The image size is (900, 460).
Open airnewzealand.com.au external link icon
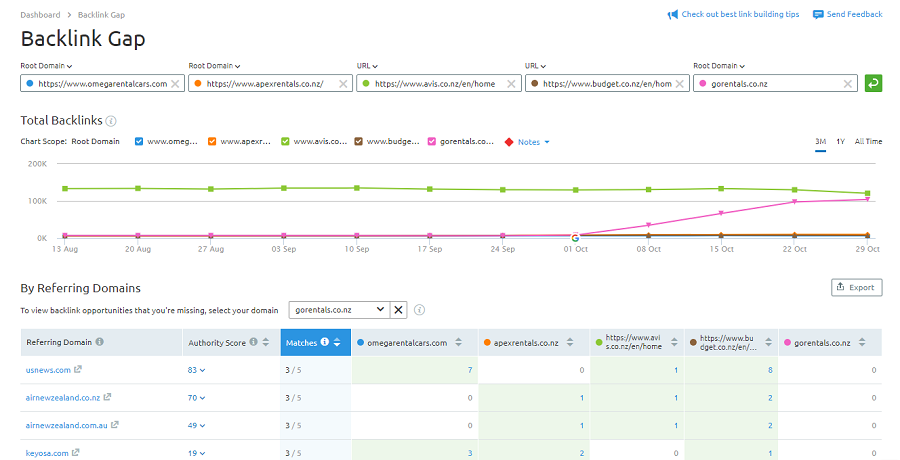[x=115, y=425]
